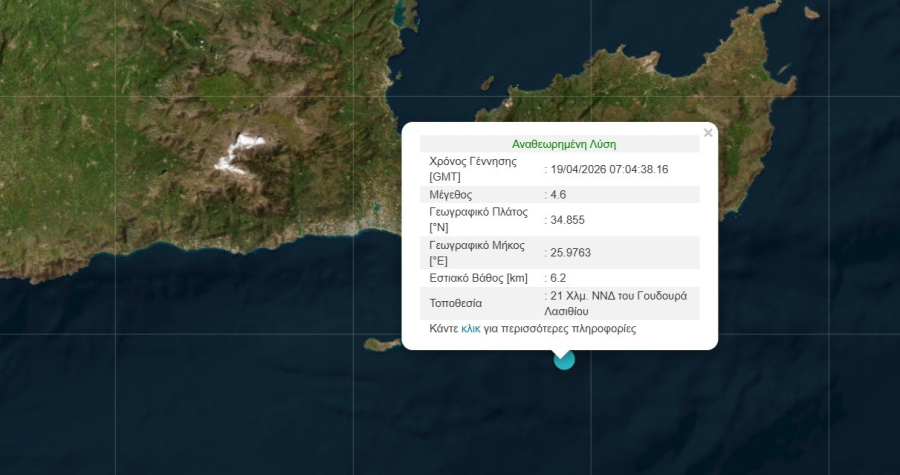Click the magnitude value 4.6
The width and height of the screenshot is (900, 475).
[558, 194]
